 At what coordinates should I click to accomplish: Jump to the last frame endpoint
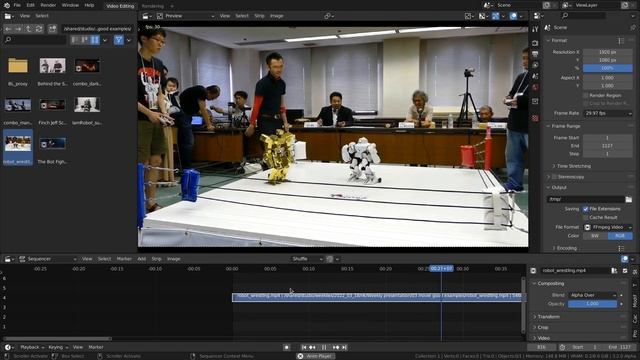(344, 347)
